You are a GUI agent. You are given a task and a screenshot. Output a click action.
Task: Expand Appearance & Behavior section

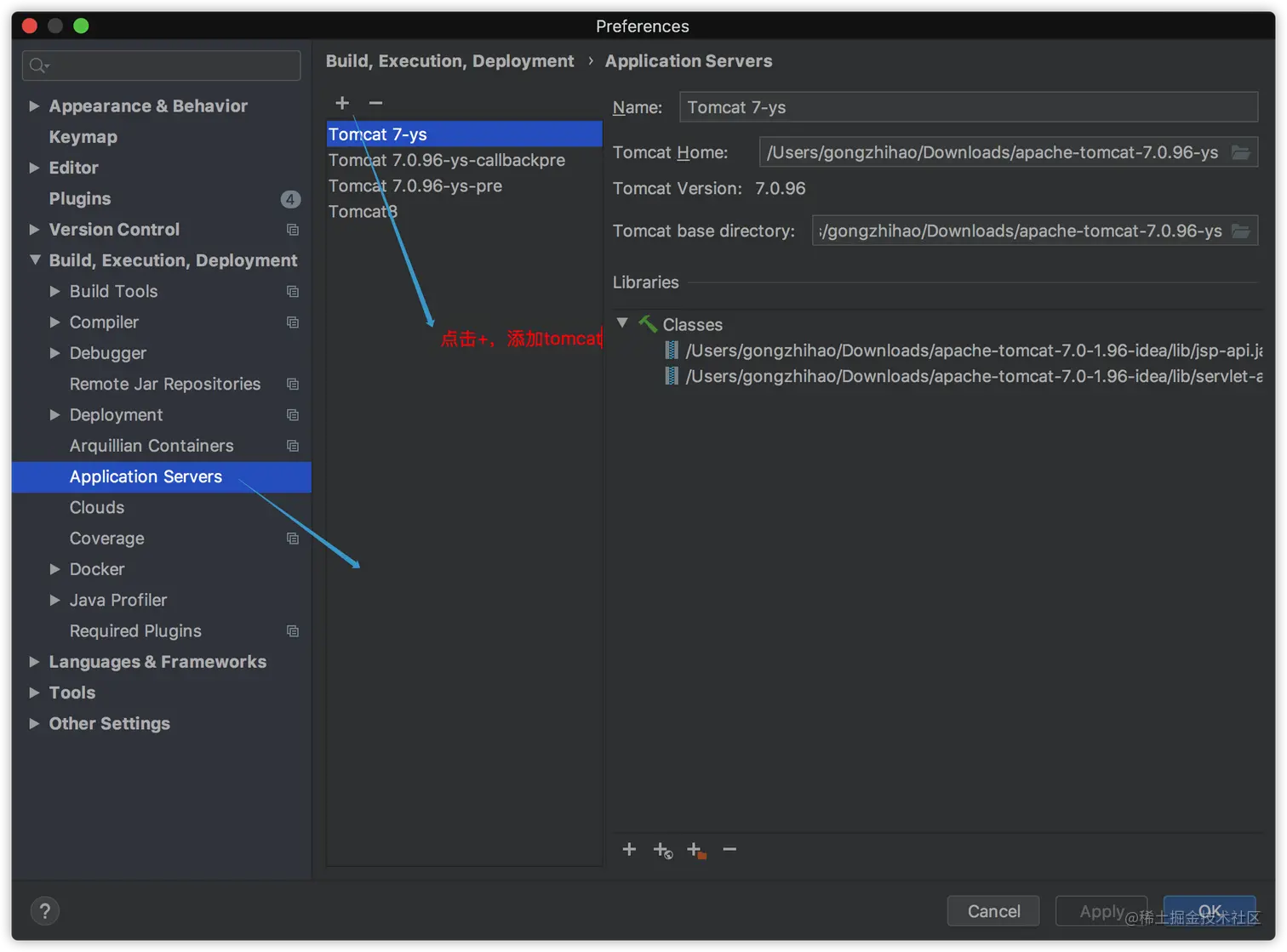click(x=34, y=106)
